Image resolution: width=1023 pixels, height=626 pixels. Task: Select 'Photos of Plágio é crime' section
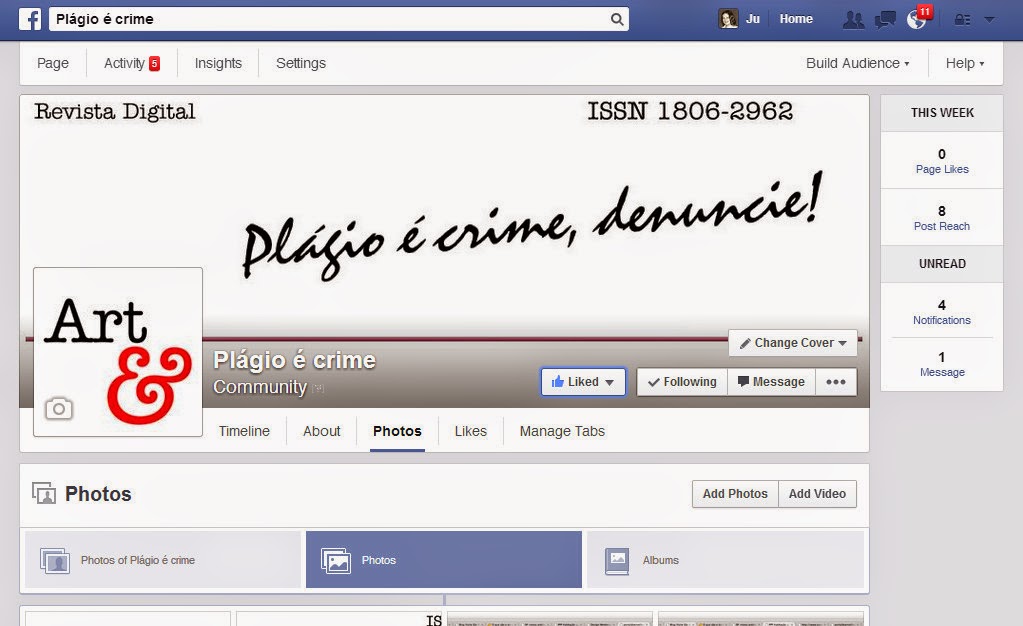point(162,559)
